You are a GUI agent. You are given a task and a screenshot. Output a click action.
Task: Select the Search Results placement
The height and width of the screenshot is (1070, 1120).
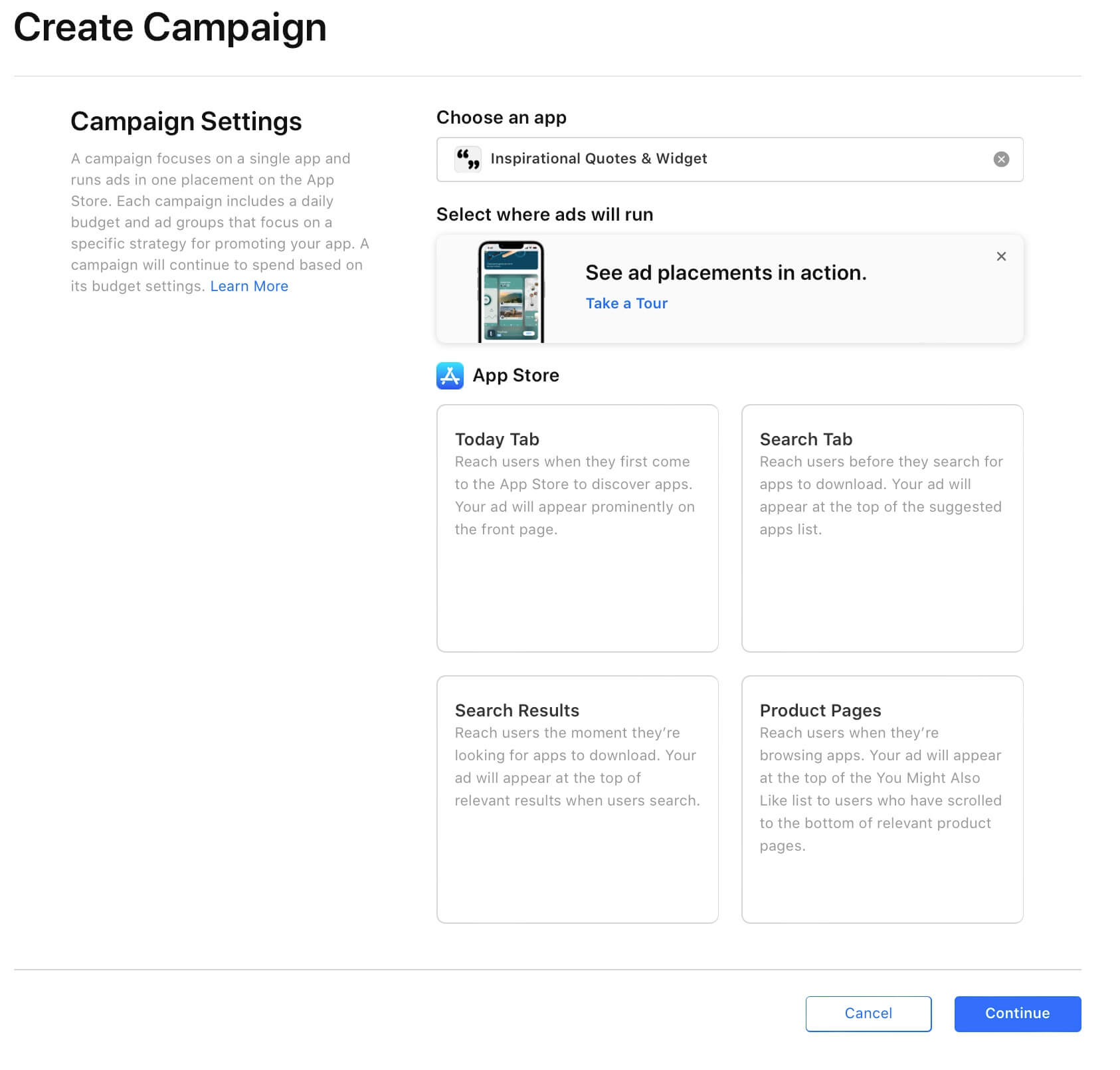577,799
